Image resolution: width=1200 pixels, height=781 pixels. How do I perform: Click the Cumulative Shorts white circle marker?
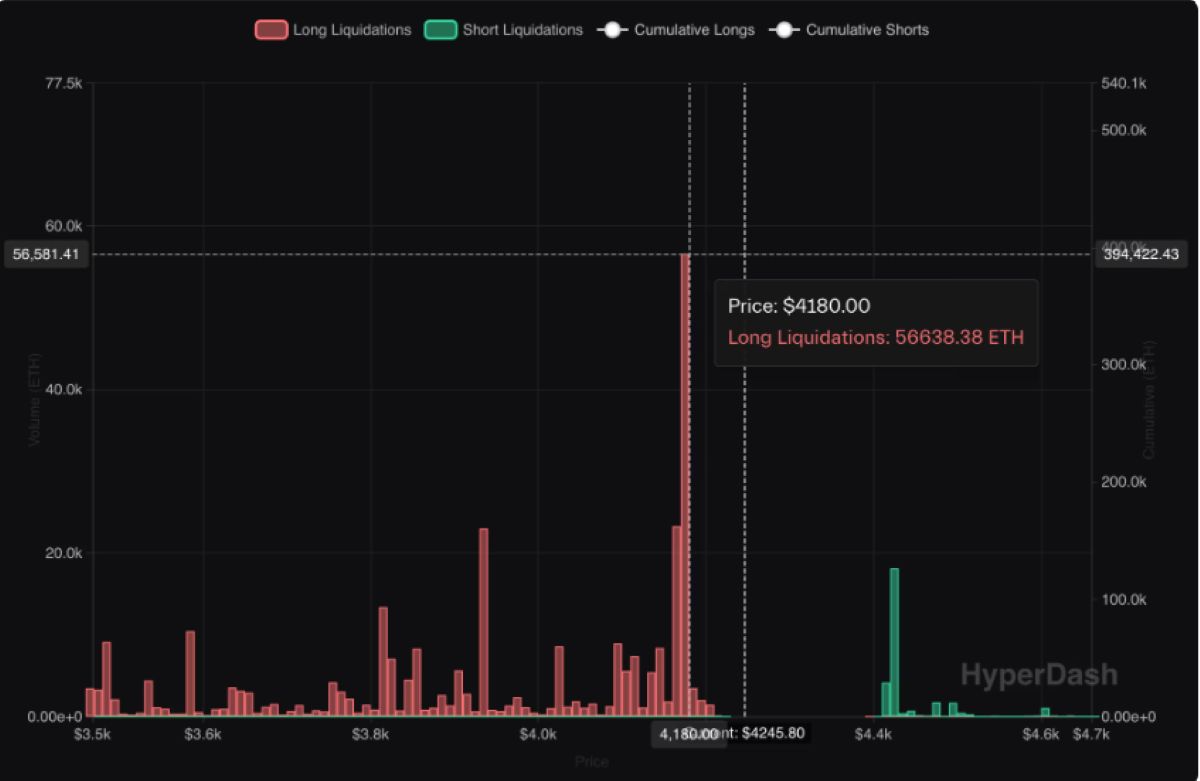[x=784, y=30]
